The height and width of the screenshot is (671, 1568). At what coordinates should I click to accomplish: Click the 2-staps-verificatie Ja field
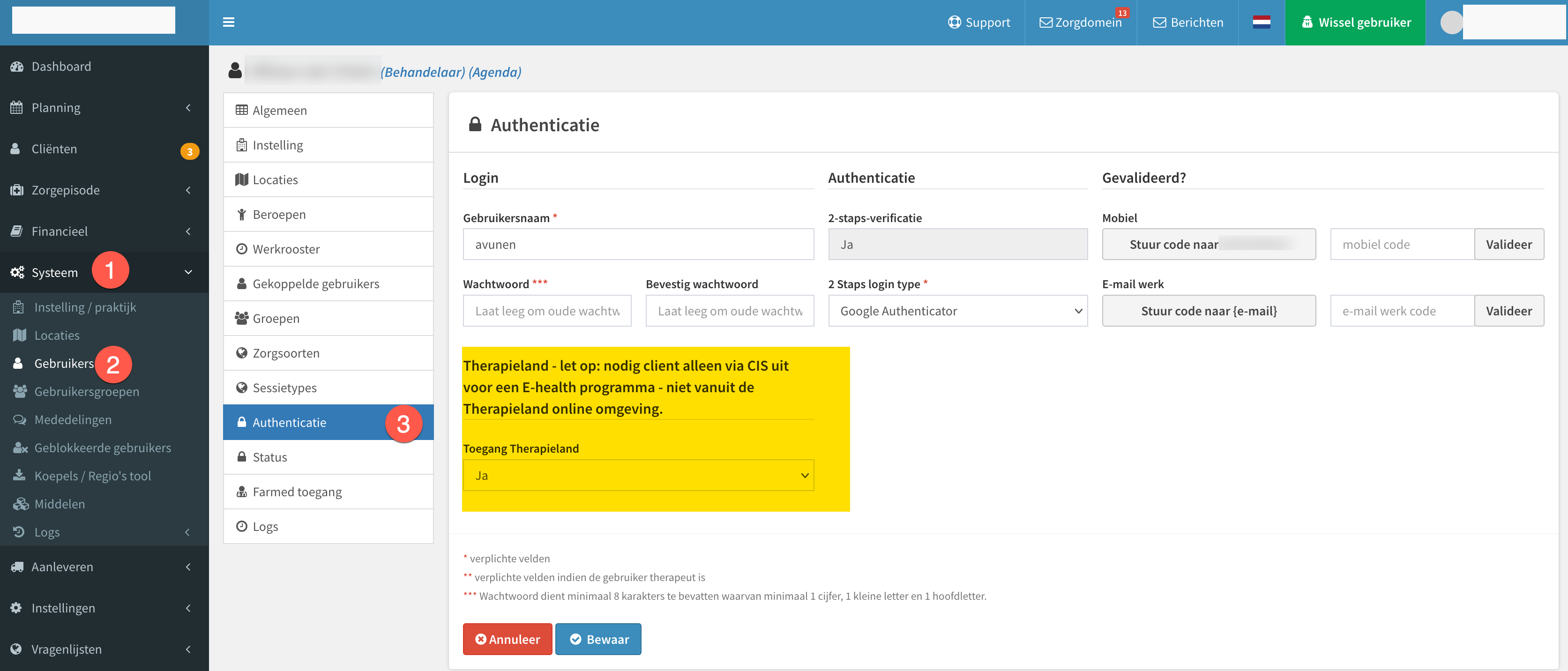[957, 244]
